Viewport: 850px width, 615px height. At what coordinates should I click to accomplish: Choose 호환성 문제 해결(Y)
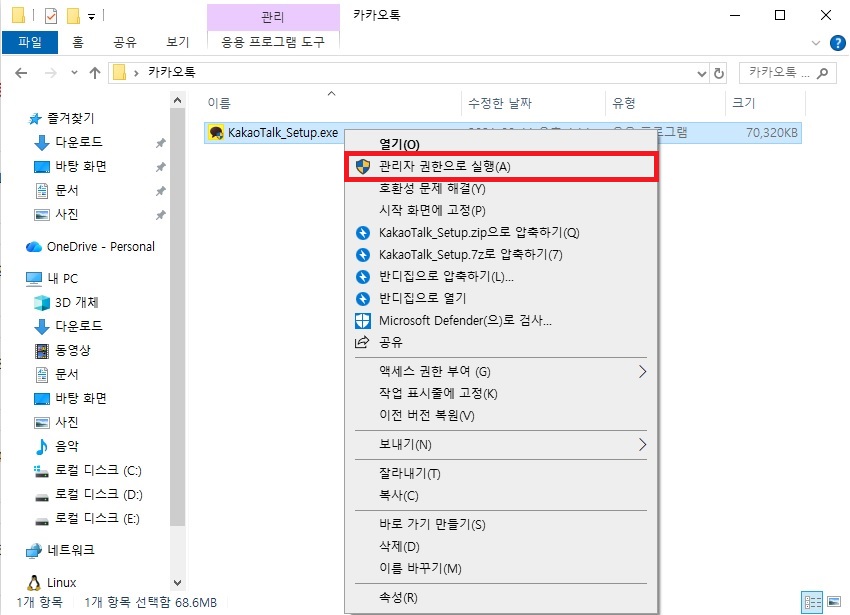tap(501, 189)
